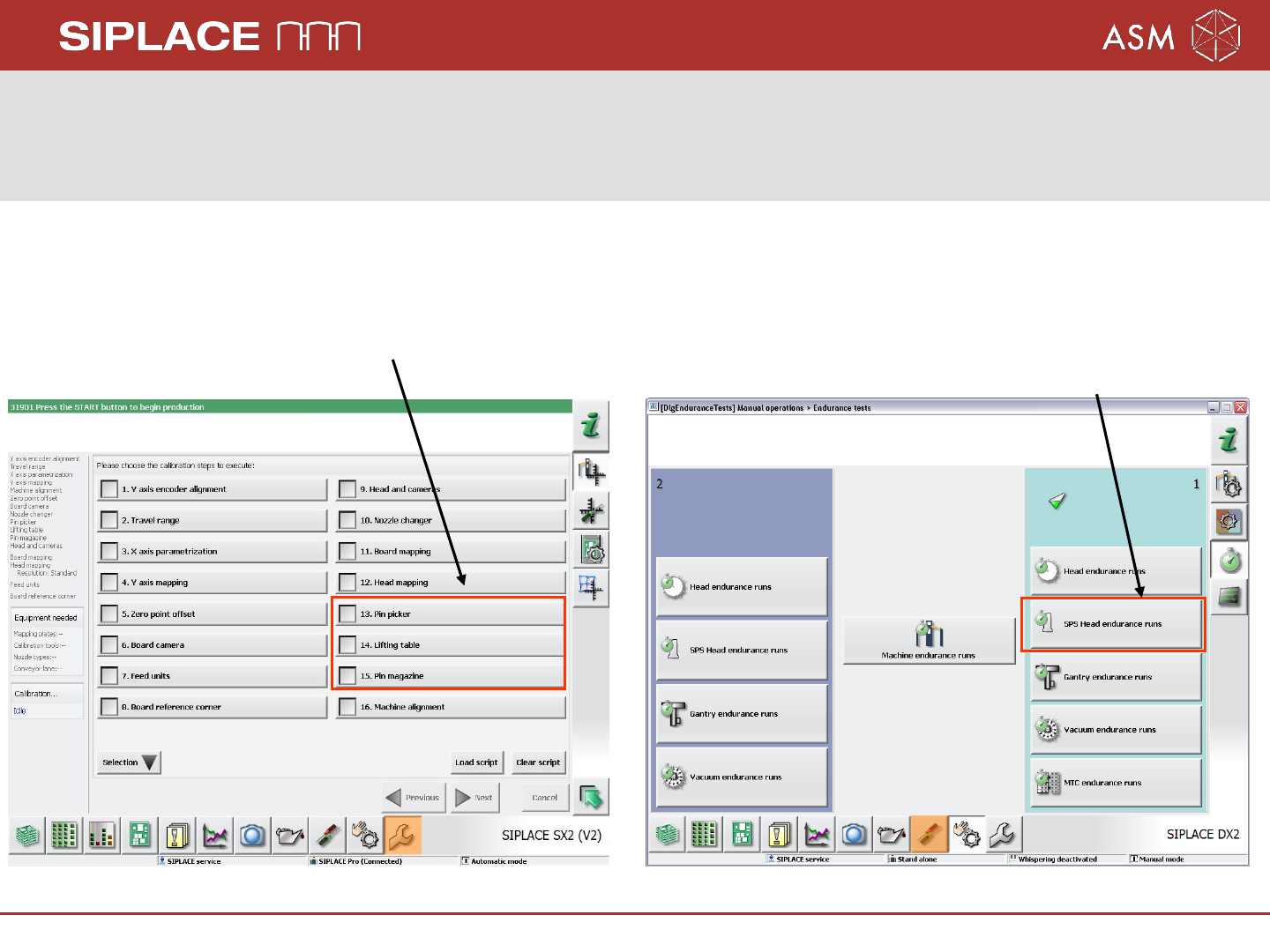
Task: Click the Load script button
Action: tap(476, 762)
